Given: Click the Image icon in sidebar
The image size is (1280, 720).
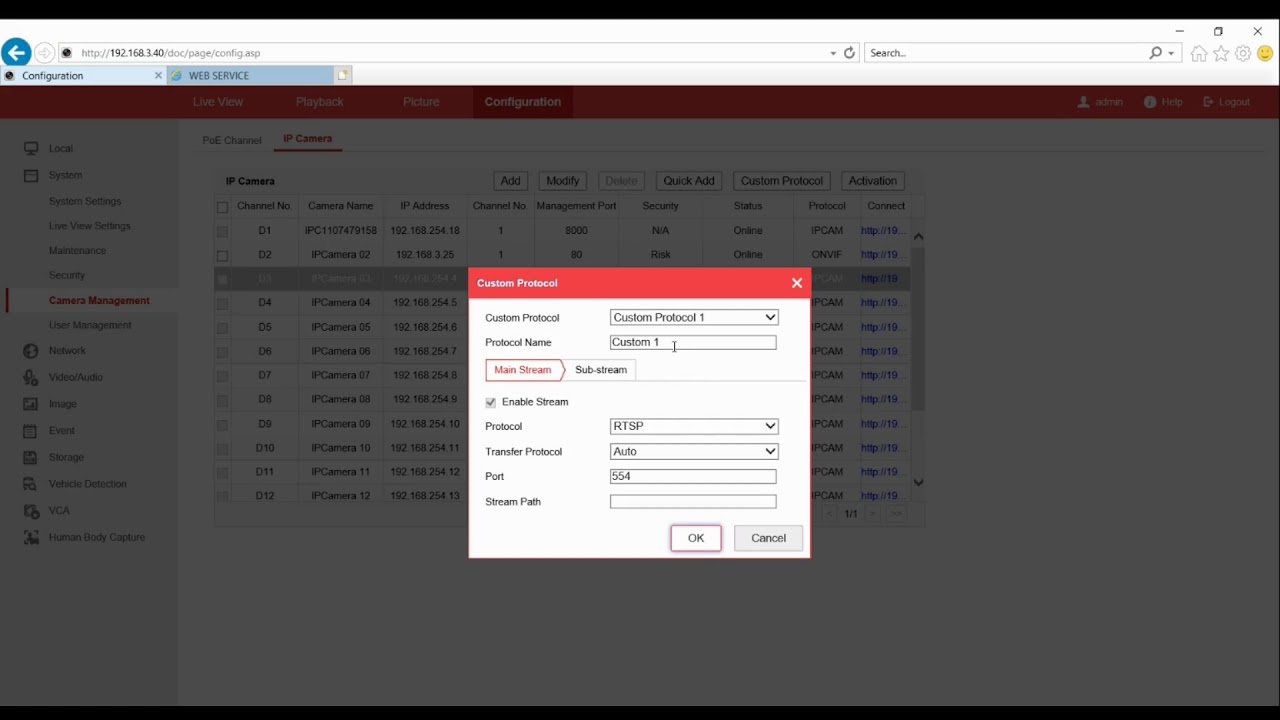Looking at the screenshot, I should 31,404.
